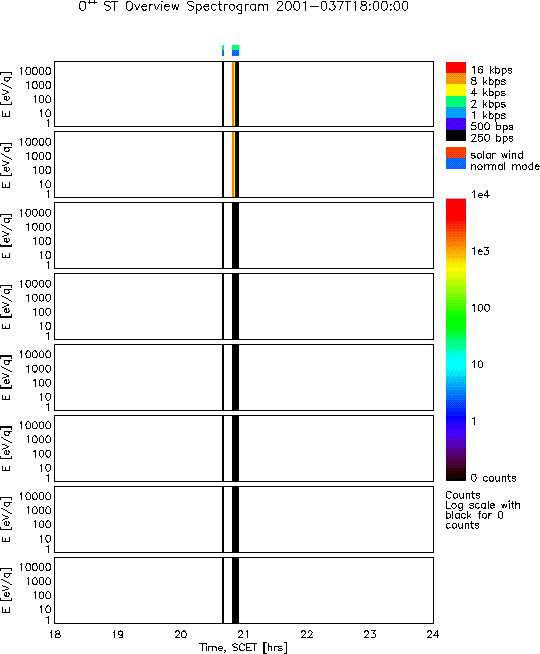Click the 2 kbps green legend swatch
The width and height of the screenshot is (540, 654).
(456, 101)
